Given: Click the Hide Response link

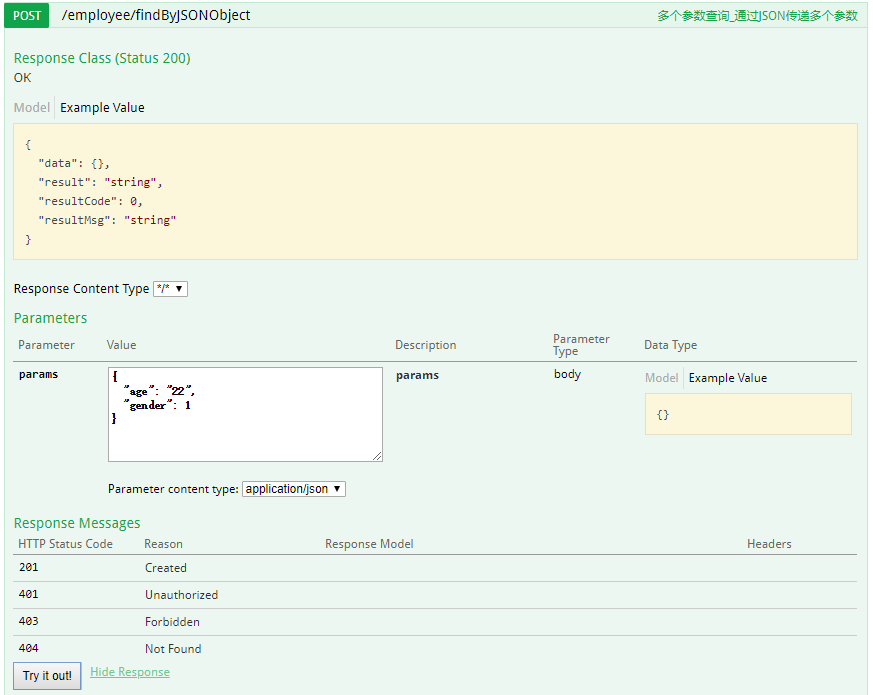Looking at the screenshot, I should tap(130, 672).
